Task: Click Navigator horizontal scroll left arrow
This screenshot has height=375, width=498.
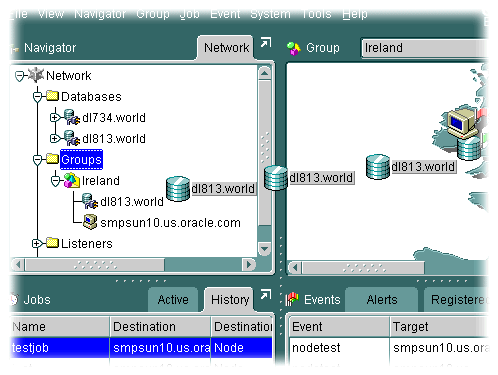Action: [x=19, y=265]
